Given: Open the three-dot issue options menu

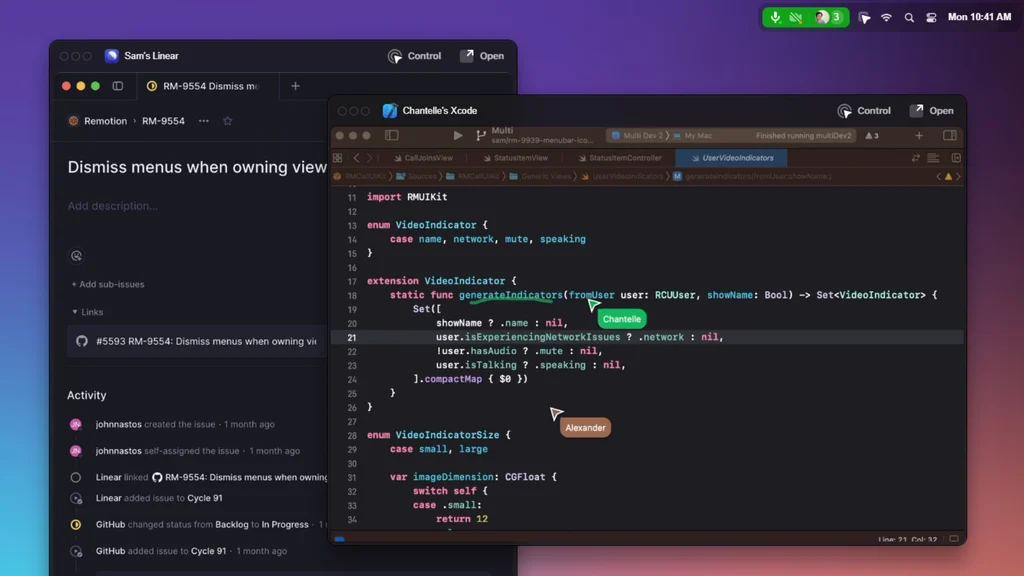Looking at the screenshot, I should (x=204, y=121).
